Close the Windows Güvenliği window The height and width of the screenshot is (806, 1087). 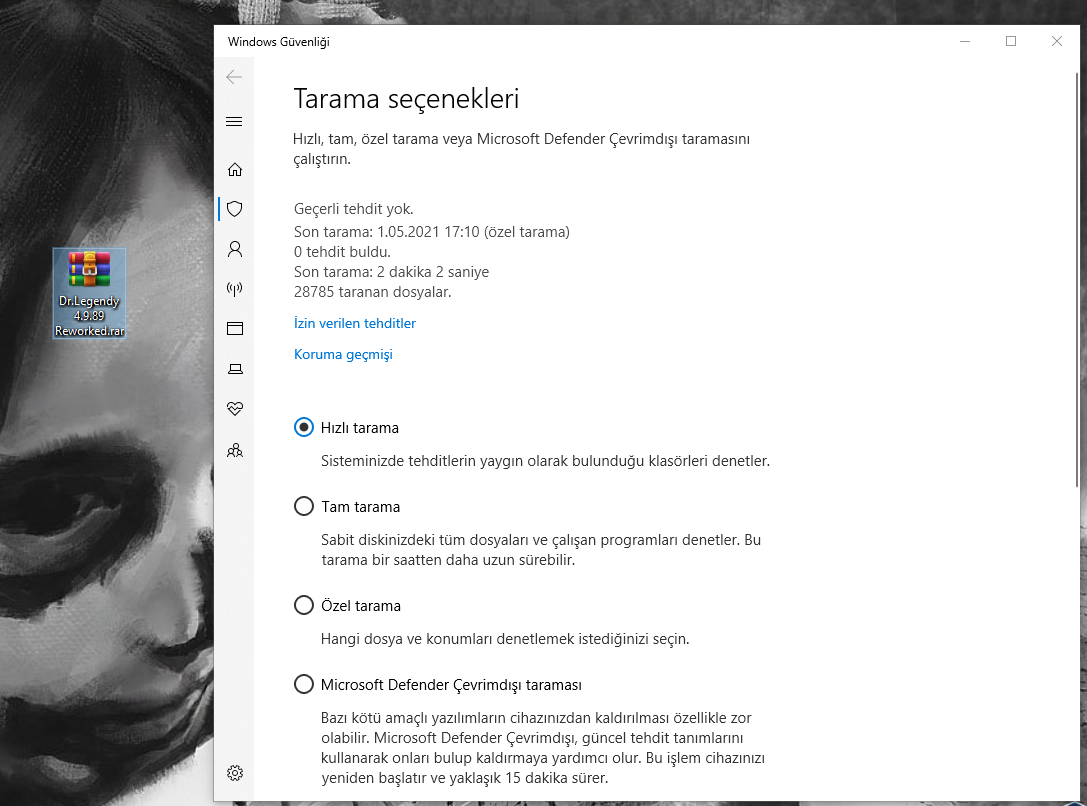point(1056,42)
